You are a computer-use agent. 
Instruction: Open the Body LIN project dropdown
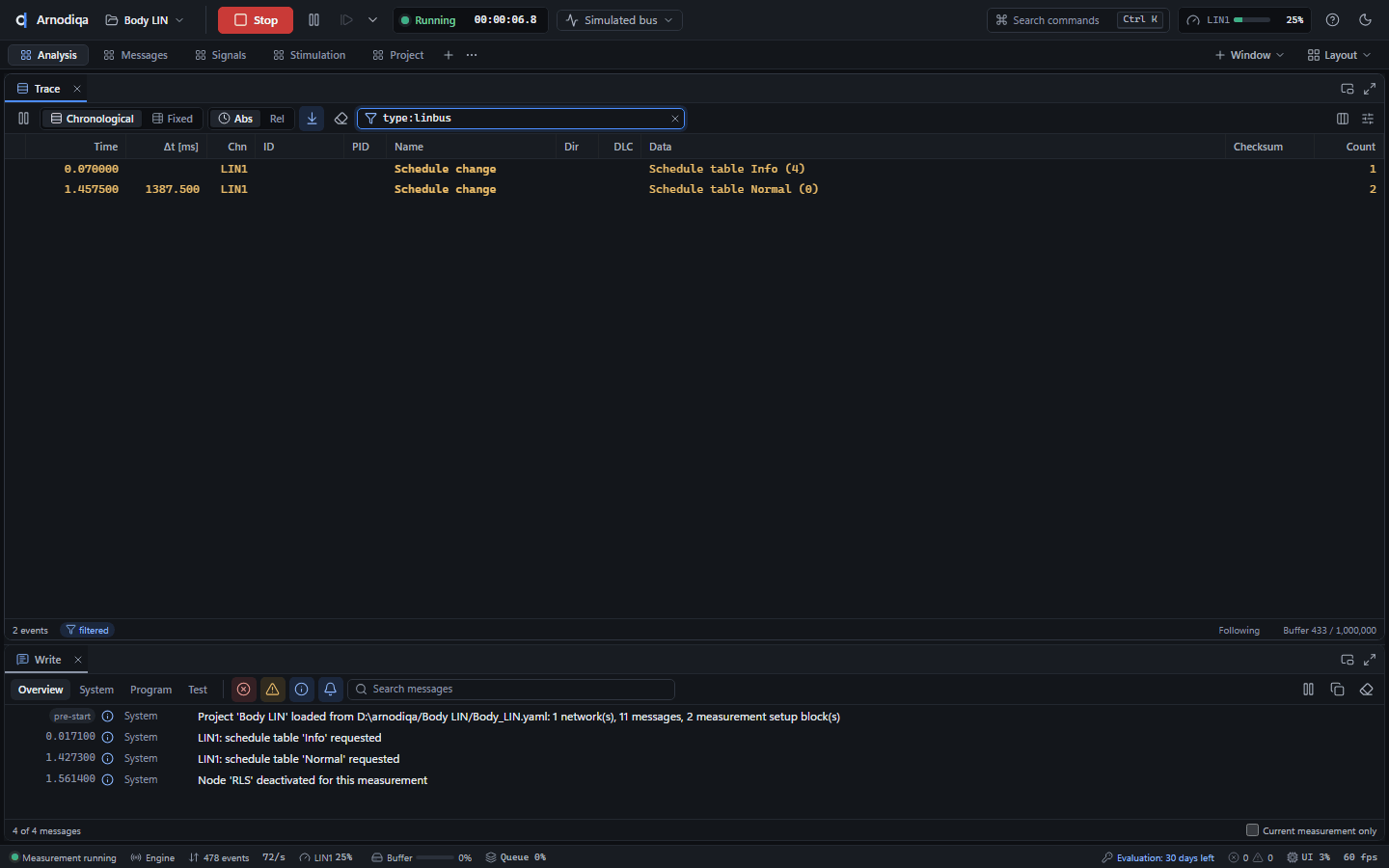tap(145, 20)
